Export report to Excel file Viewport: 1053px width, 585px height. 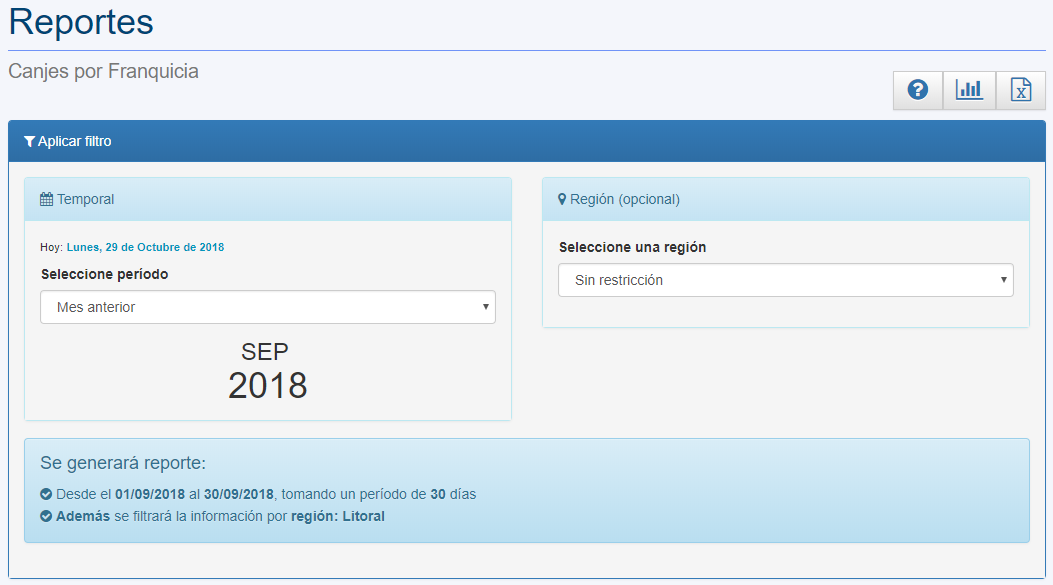pos(1020,90)
